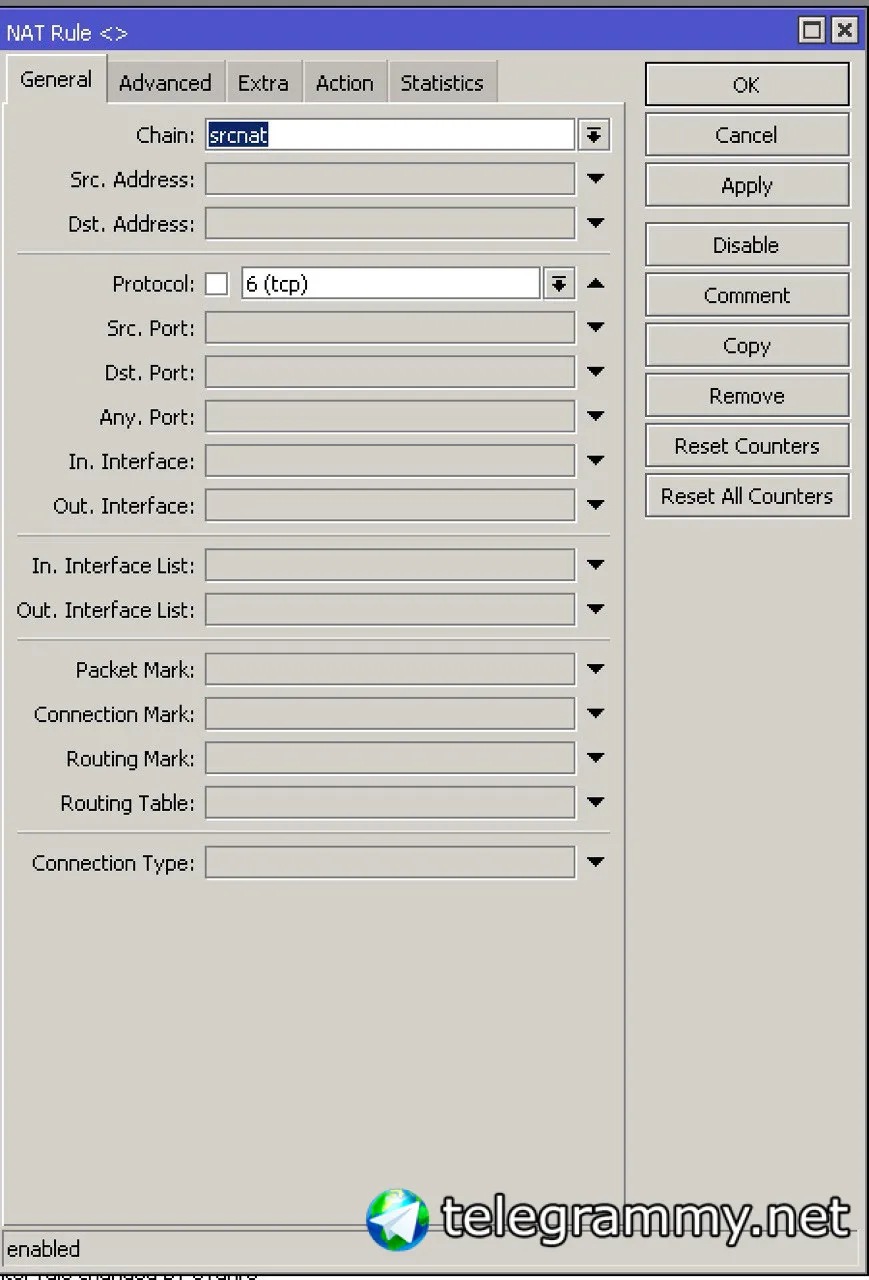Screen dimensions: 869x1280
Task: Expand the Src. Port field
Action: point(596,328)
